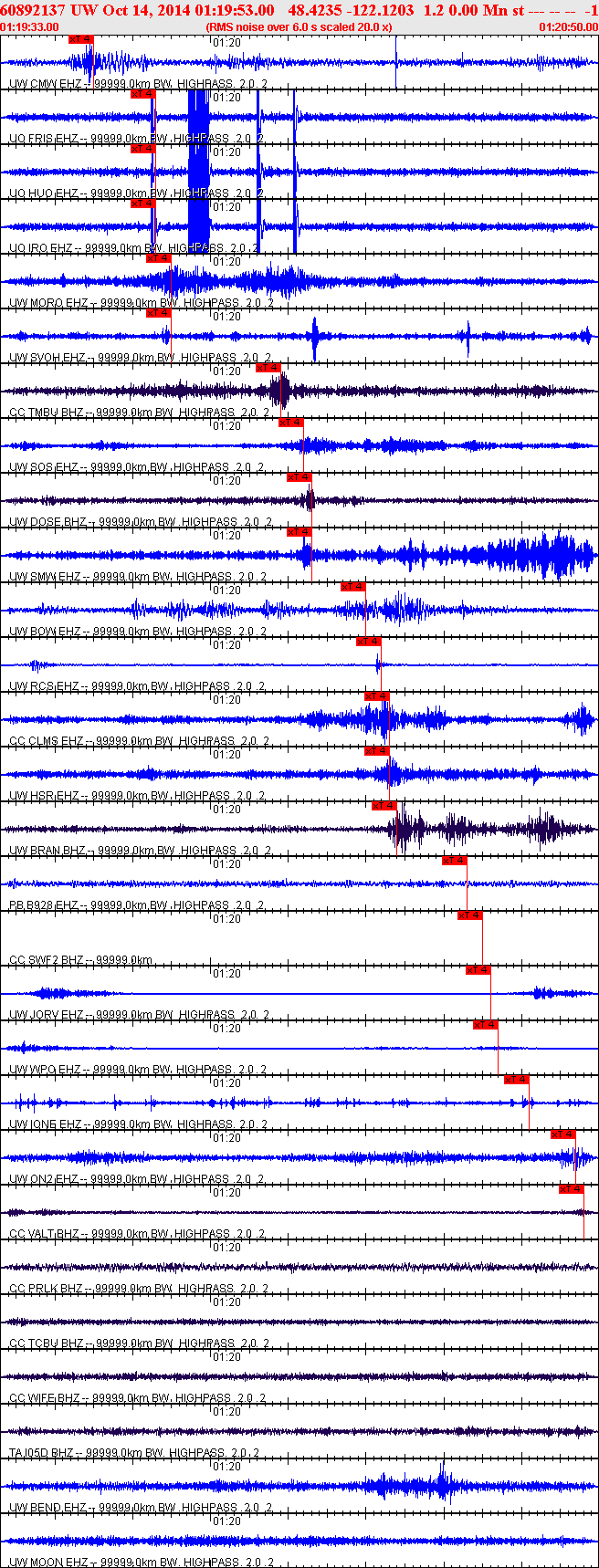Click the red pick flag on the UW SOS trace
Viewport: 599px width, 1568px height.
pyautogui.click(x=291, y=423)
